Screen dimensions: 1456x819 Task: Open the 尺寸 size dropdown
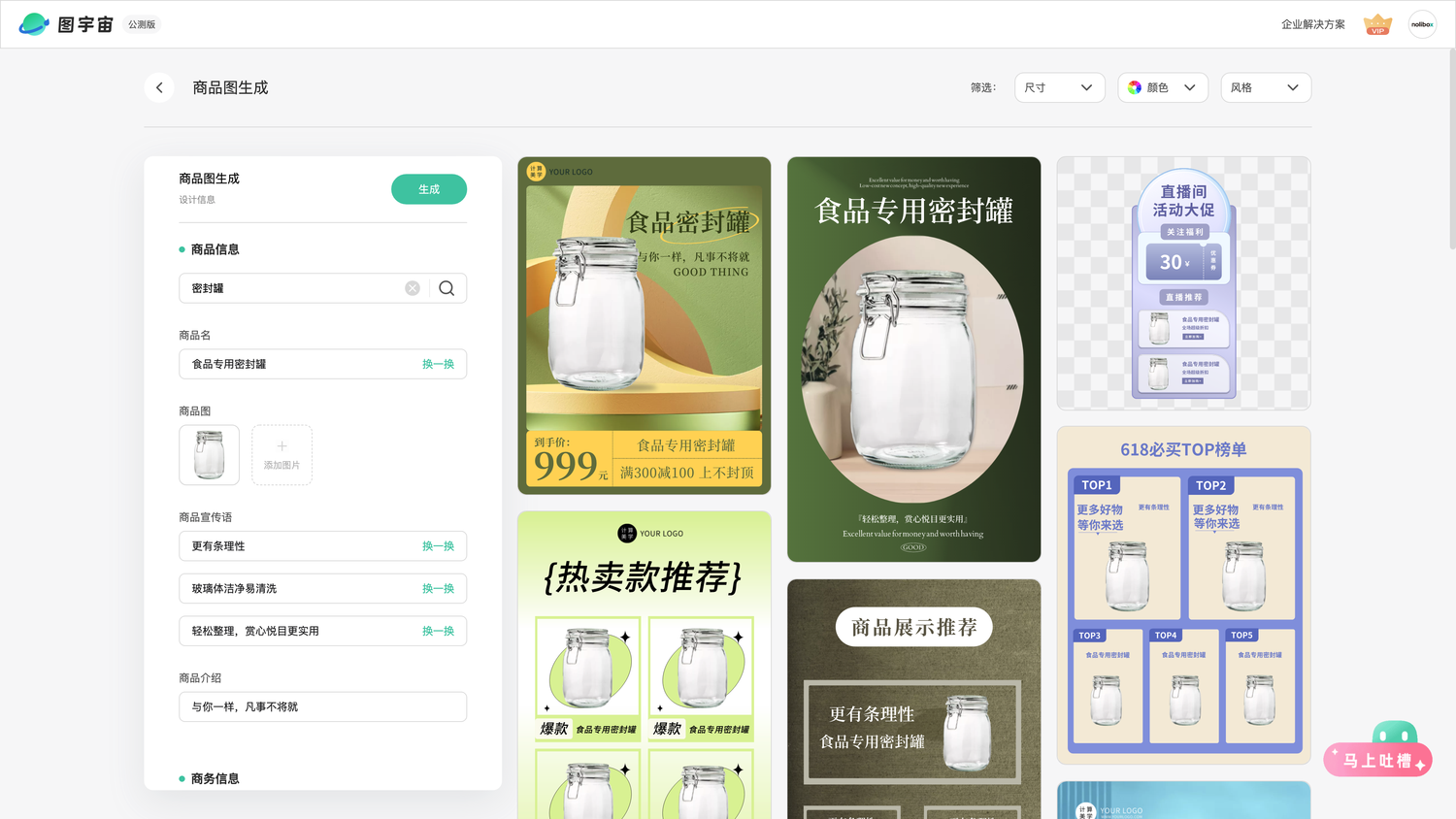(x=1060, y=87)
